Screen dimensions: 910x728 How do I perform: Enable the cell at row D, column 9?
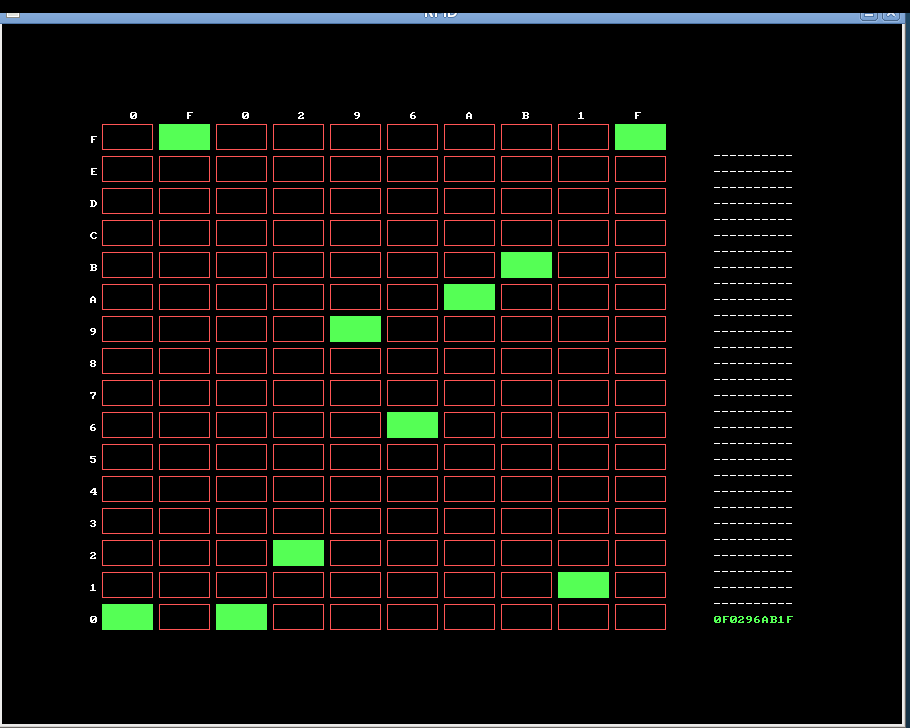(355, 201)
